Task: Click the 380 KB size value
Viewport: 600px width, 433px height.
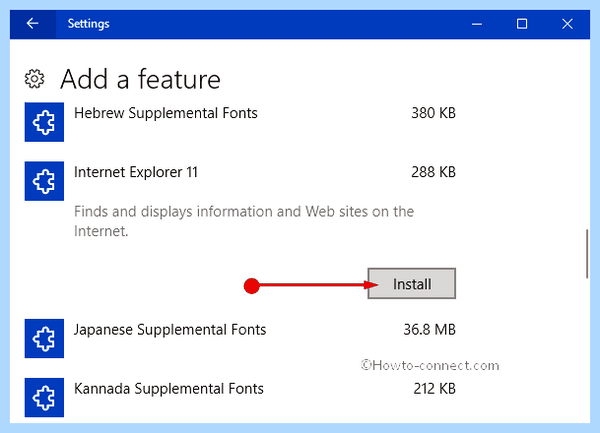Action: pos(434,113)
